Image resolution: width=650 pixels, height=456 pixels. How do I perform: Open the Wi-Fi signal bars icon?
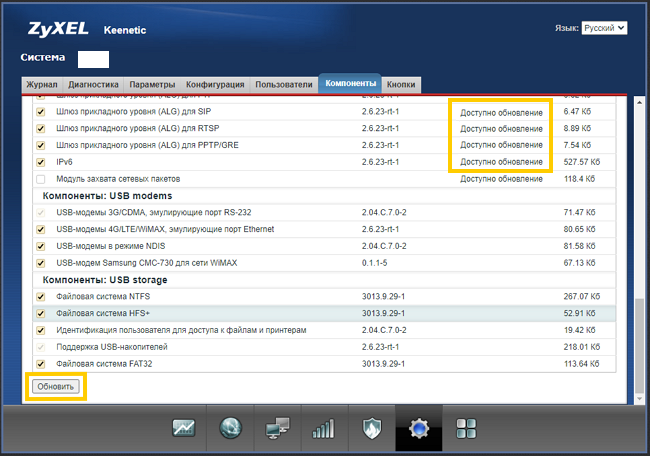point(323,428)
